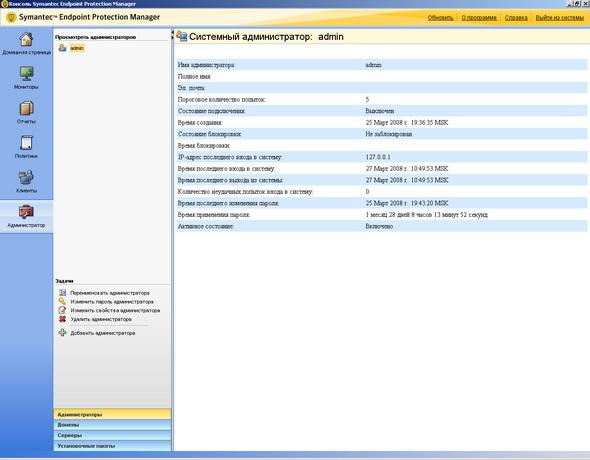Click the window title bar text
590x460 pixels.
(72, 4)
